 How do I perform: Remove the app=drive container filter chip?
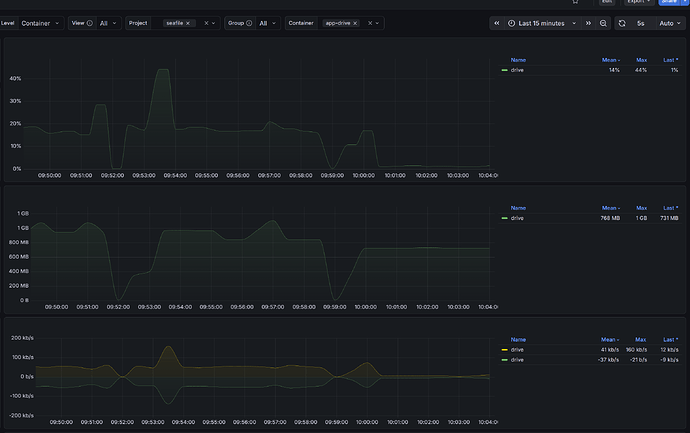point(353,23)
